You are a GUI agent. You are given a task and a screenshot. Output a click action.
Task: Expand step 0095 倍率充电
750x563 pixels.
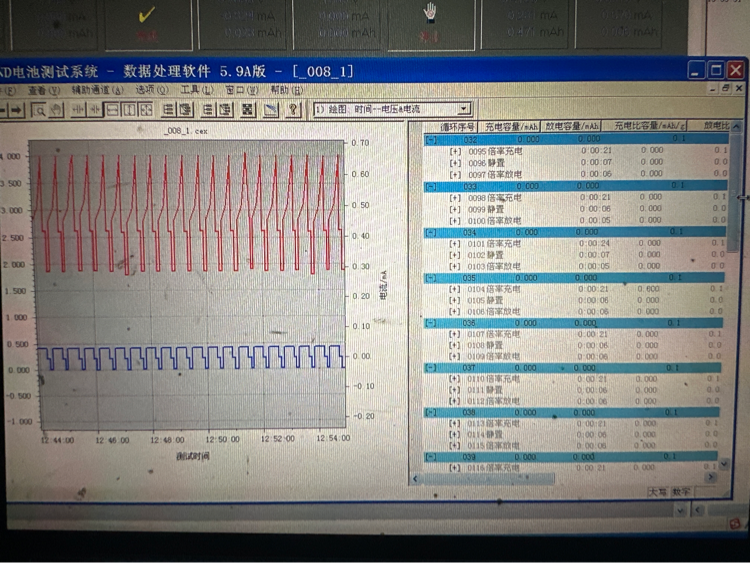pyautogui.click(x=454, y=151)
